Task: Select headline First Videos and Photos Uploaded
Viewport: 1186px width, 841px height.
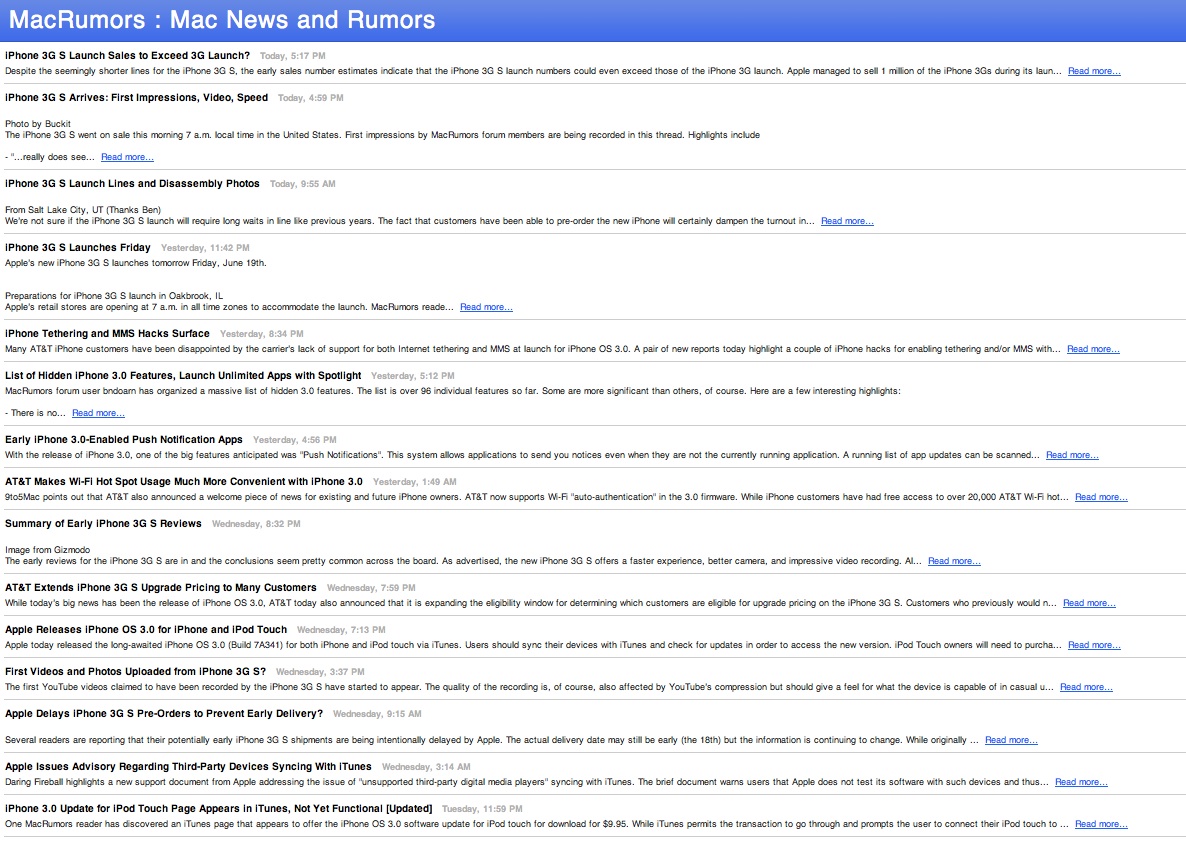Action: click(135, 672)
